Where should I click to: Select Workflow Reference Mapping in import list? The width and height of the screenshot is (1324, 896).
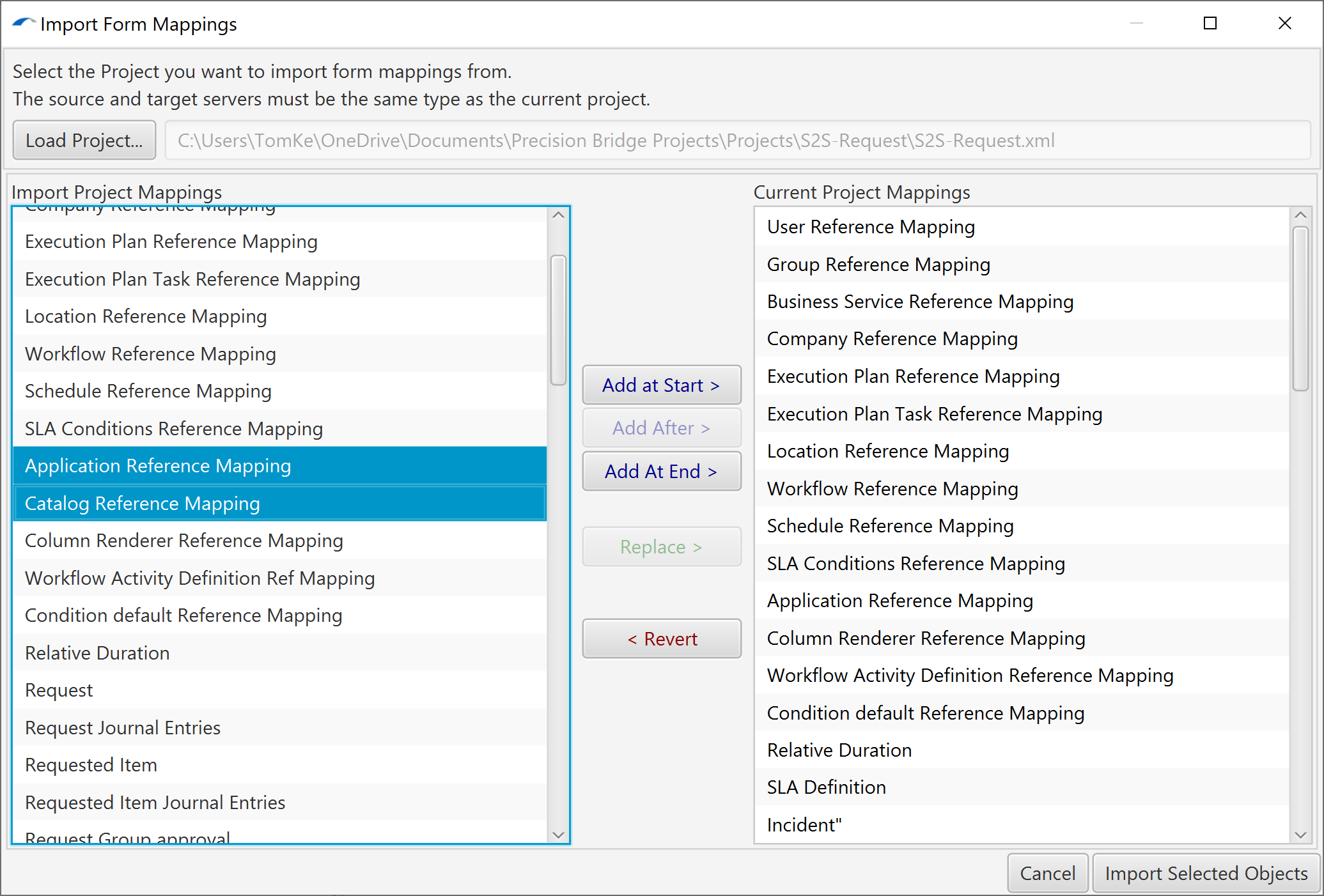point(280,354)
